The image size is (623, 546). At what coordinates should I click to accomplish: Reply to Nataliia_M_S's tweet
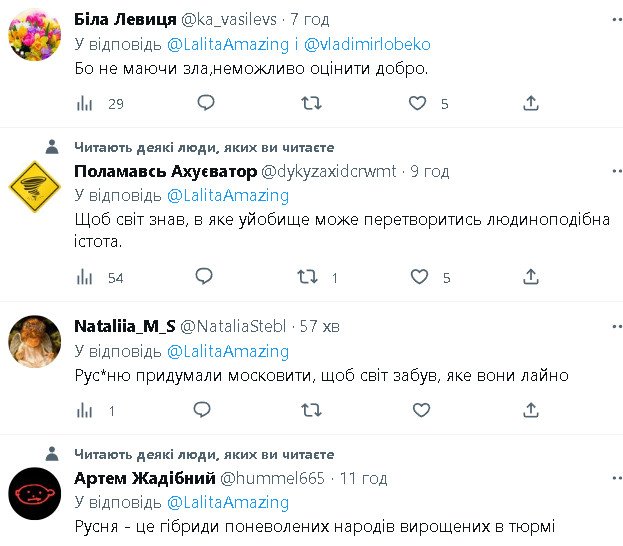point(202,410)
